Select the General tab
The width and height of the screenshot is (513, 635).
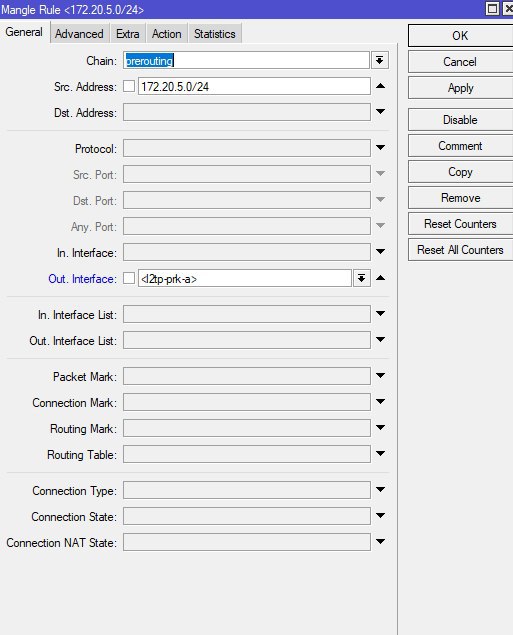(x=24, y=32)
